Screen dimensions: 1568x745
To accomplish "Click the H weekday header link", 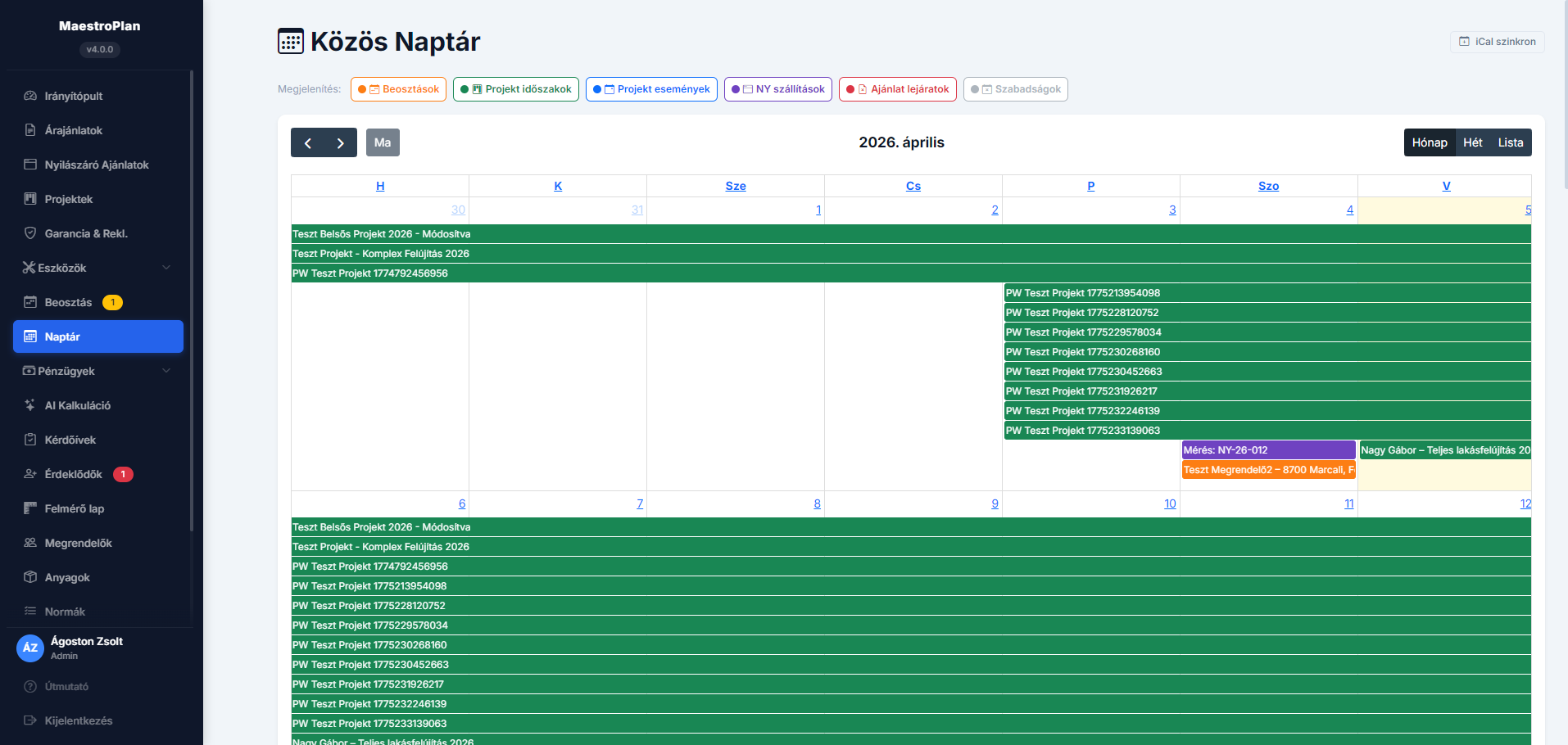I will pyautogui.click(x=380, y=186).
